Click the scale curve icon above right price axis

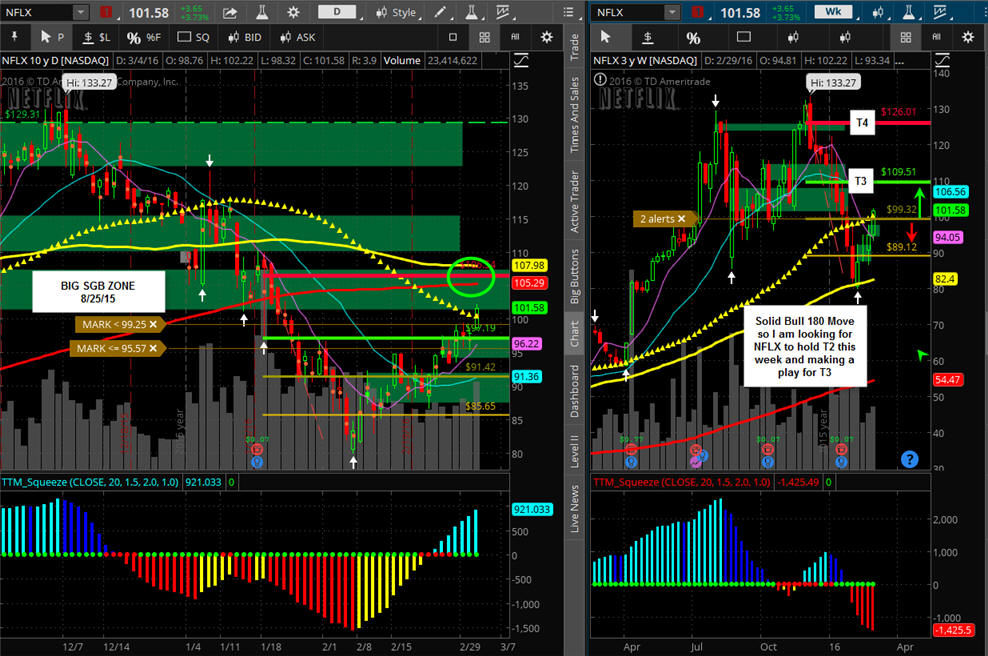click(941, 60)
